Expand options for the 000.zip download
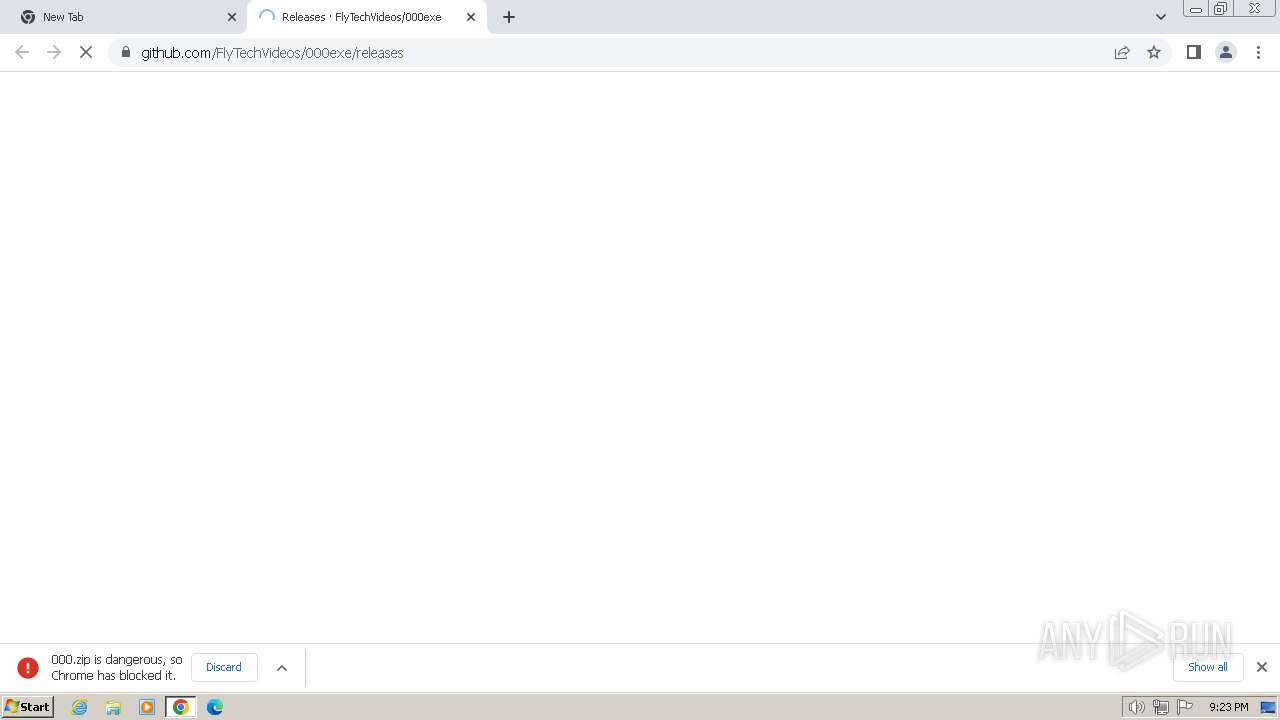The height and width of the screenshot is (720, 1280). point(282,668)
